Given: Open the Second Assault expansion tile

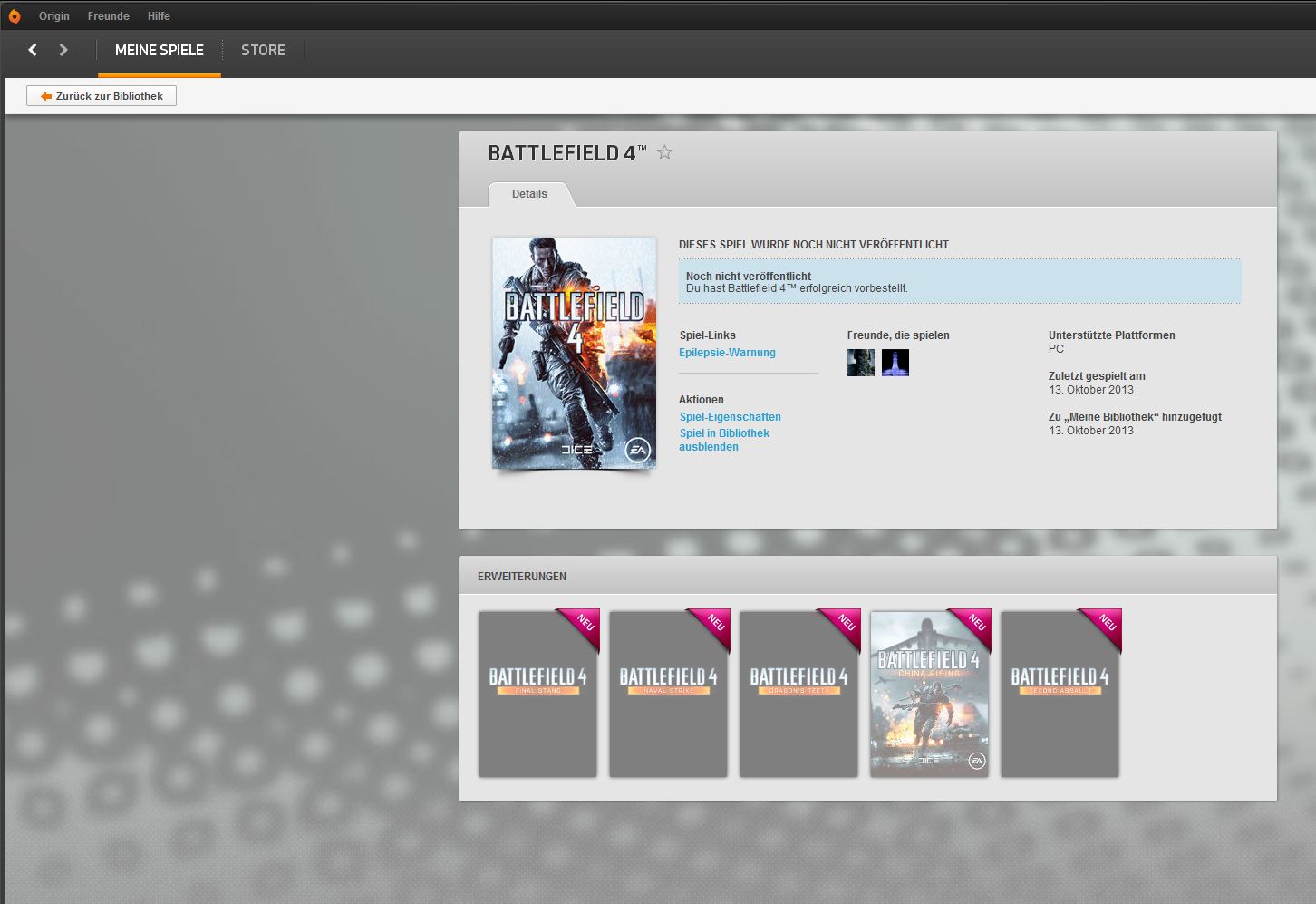Looking at the screenshot, I should (1060, 694).
